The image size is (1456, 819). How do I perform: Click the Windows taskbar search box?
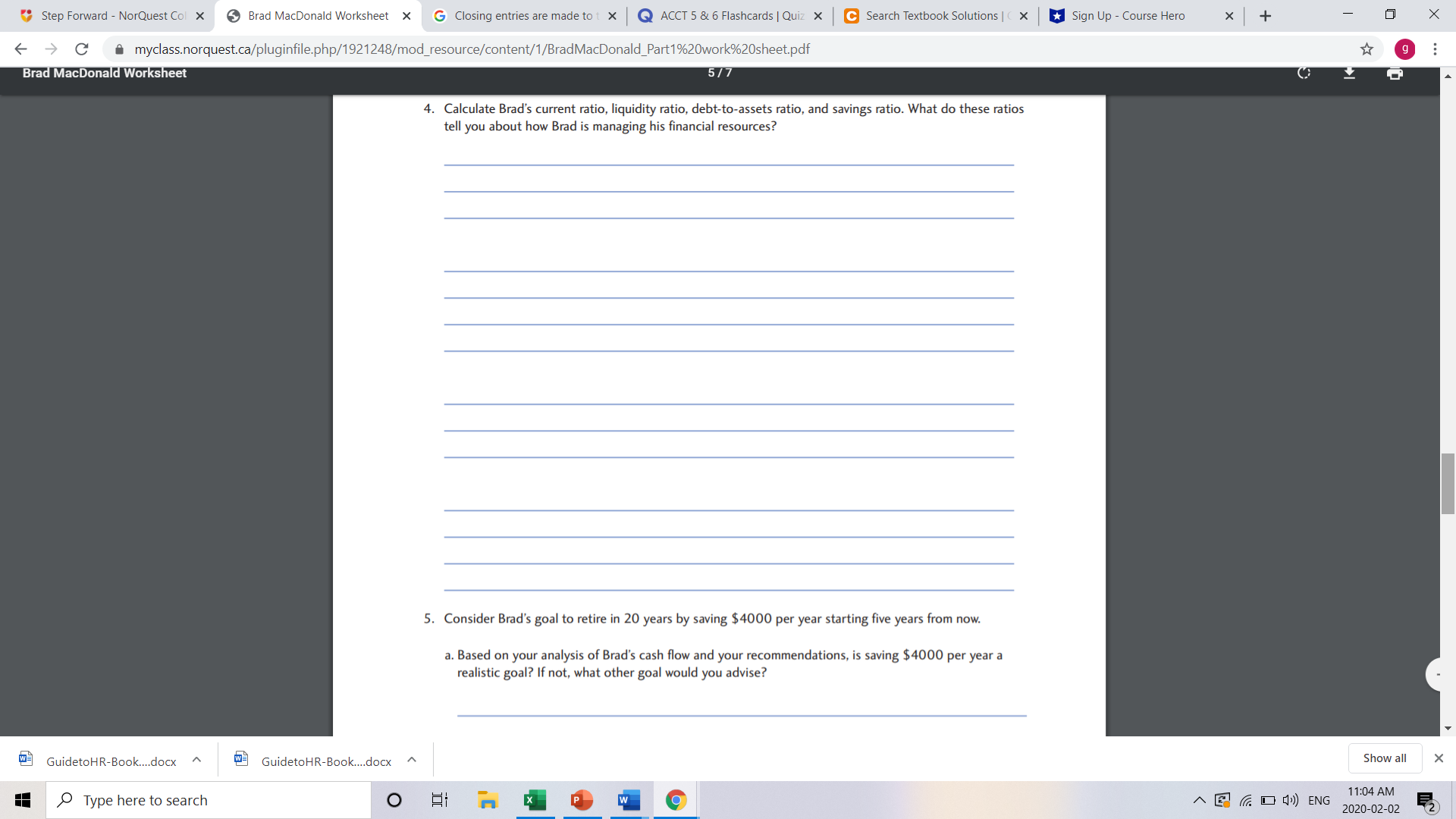209,800
